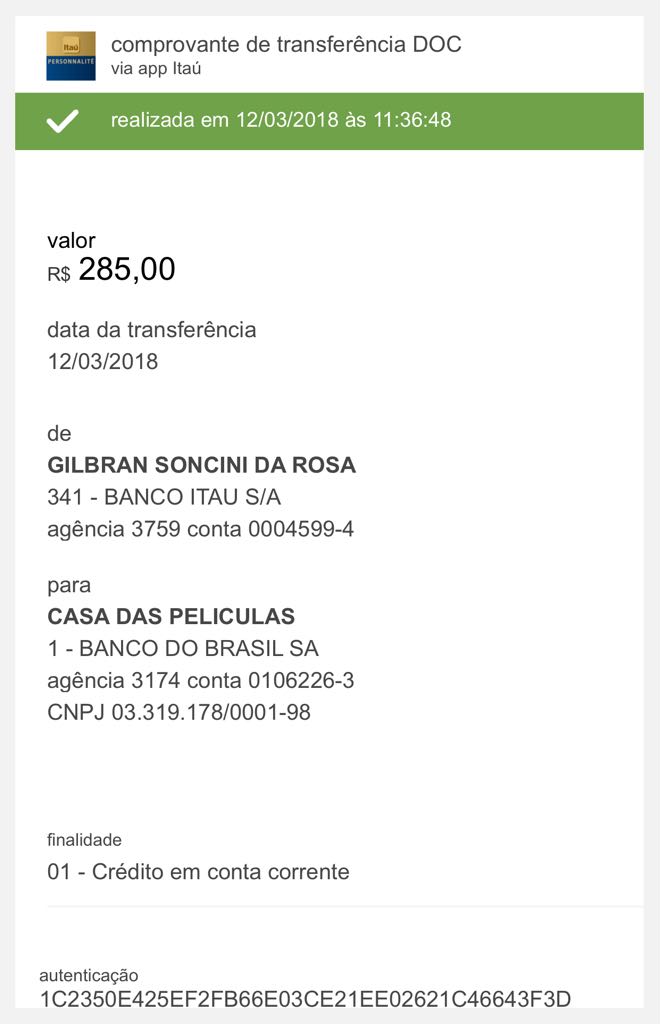Click the 'finalidade' label
This screenshot has height=1024, width=661.
point(84,840)
